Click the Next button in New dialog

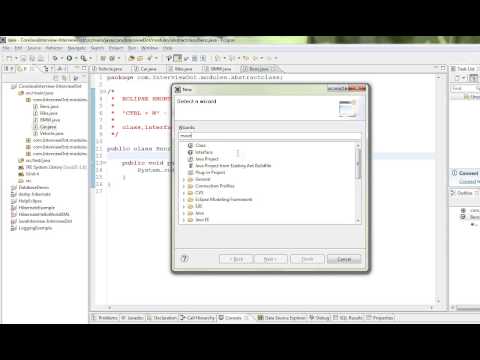coord(270,259)
